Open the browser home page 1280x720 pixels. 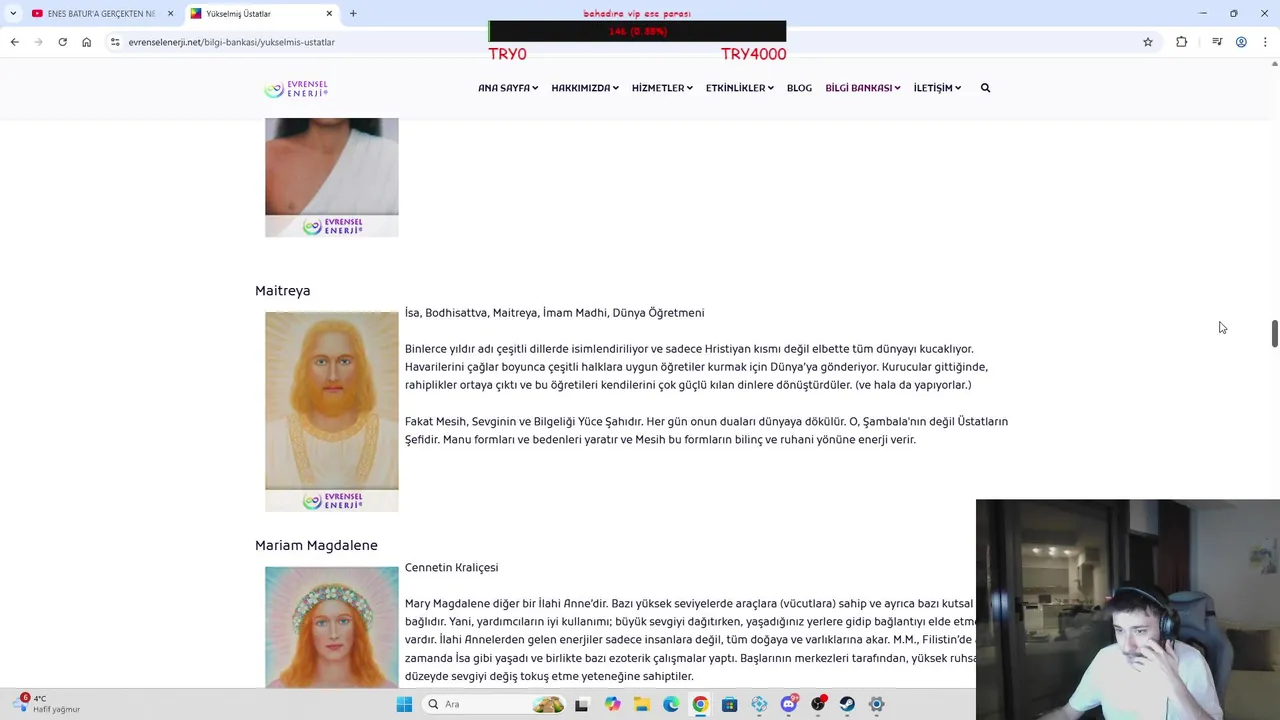pos(86,42)
